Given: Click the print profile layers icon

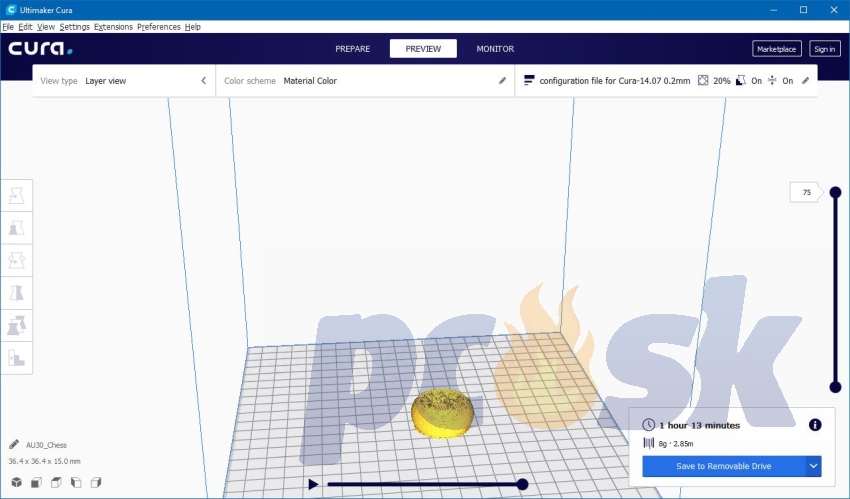Looking at the screenshot, I should pos(529,81).
